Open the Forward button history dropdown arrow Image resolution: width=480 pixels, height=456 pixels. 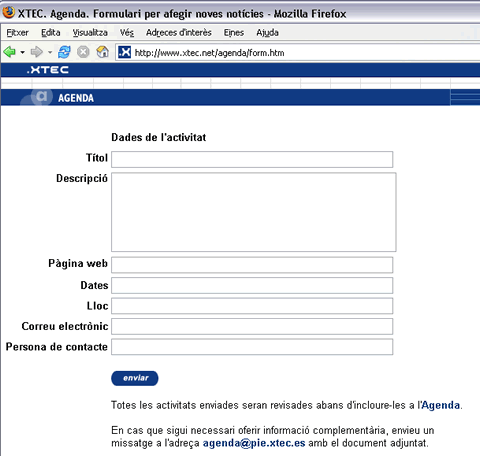[x=50, y=52]
